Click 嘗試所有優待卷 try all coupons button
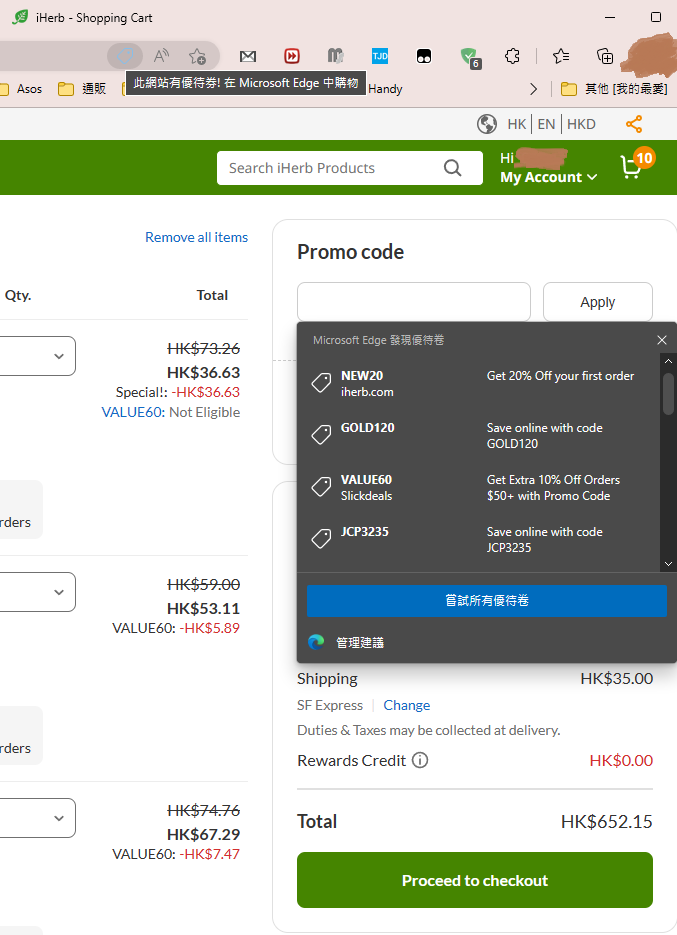The height and width of the screenshot is (935, 677). pyautogui.click(x=487, y=600)
